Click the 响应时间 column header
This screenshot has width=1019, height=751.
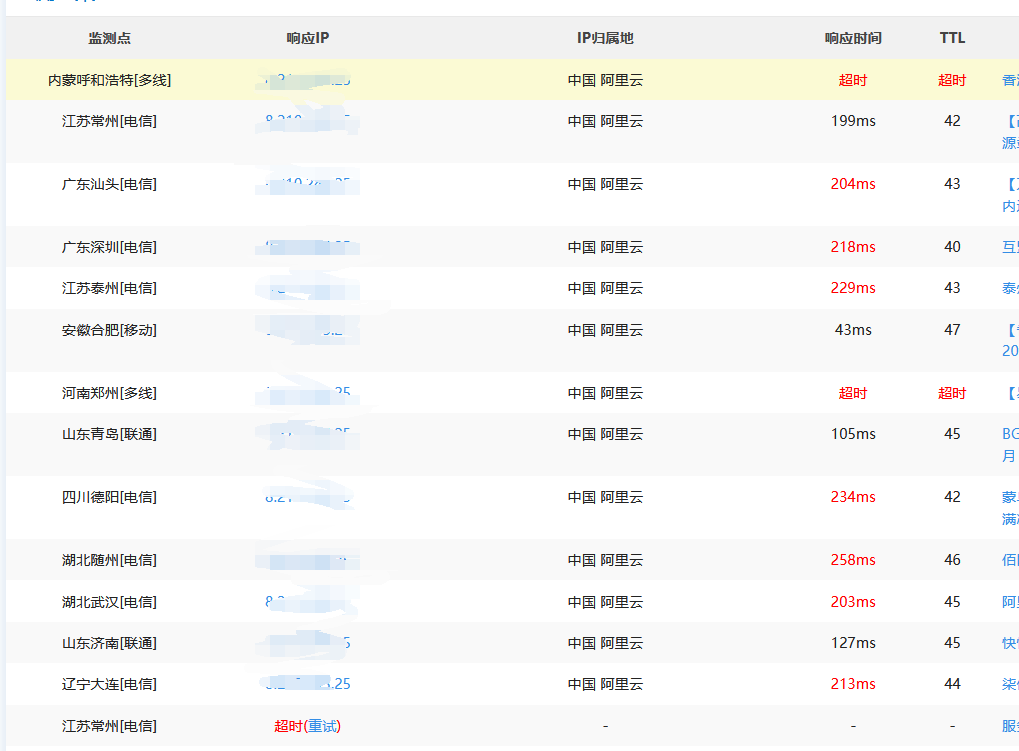click(853, 38)
